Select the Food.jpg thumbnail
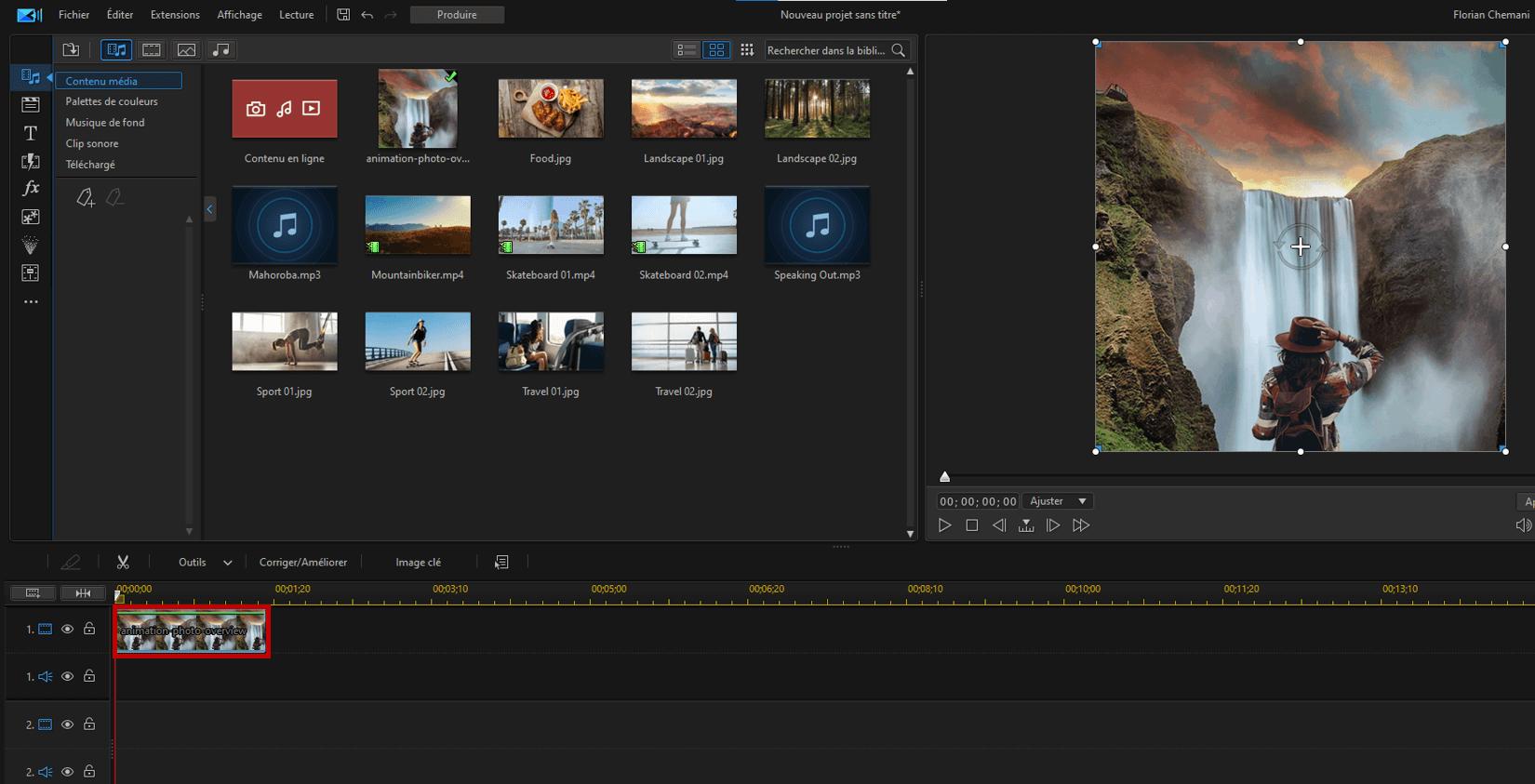This screenshot has height=784, width=1535. click(551, 108)
